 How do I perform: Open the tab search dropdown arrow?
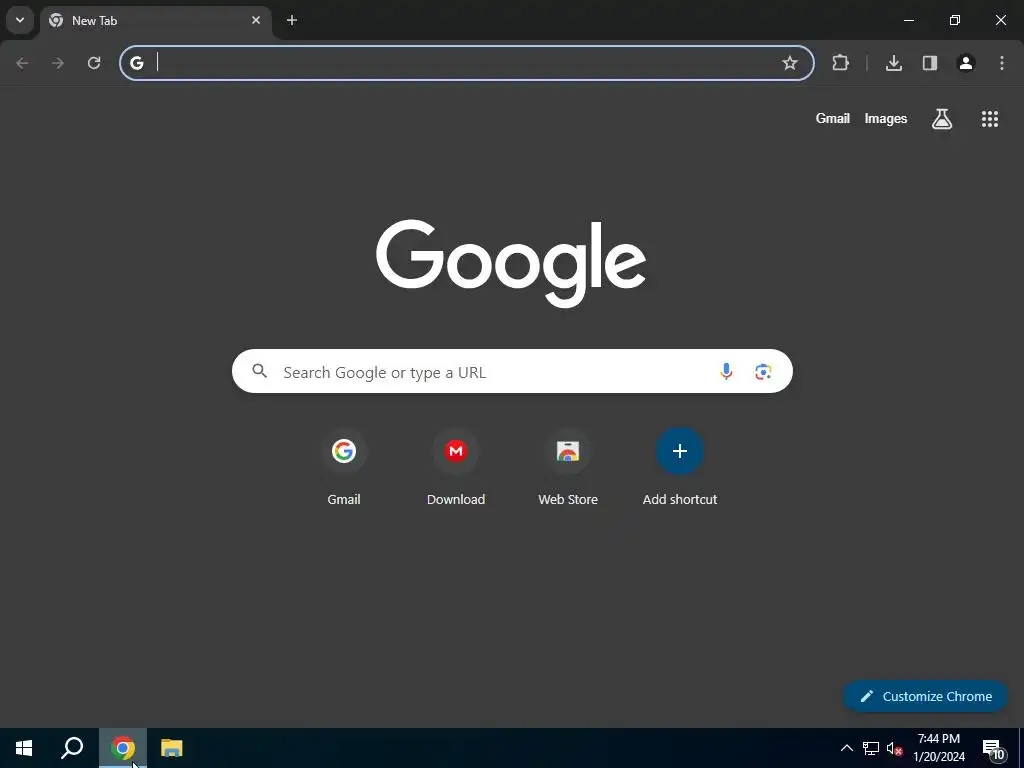coord(20,20)
